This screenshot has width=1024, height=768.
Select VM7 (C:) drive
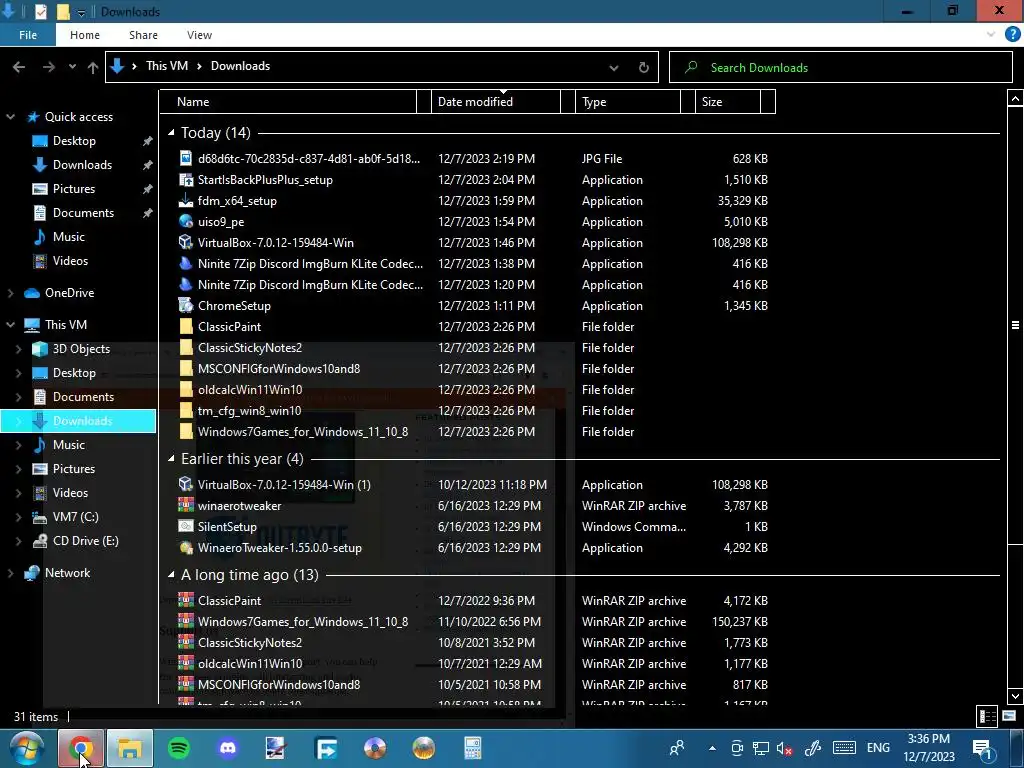point(75,517)
